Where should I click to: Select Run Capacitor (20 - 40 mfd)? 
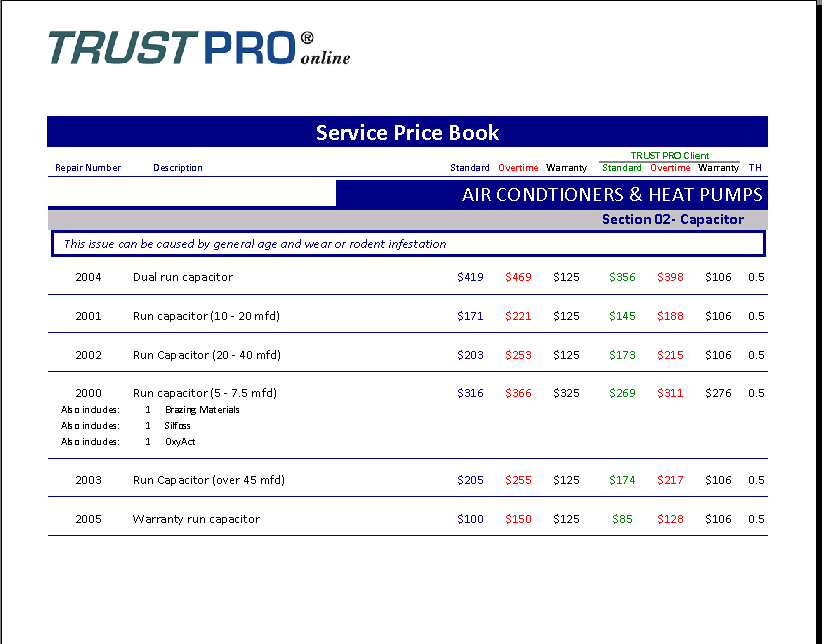pos(207,355)
